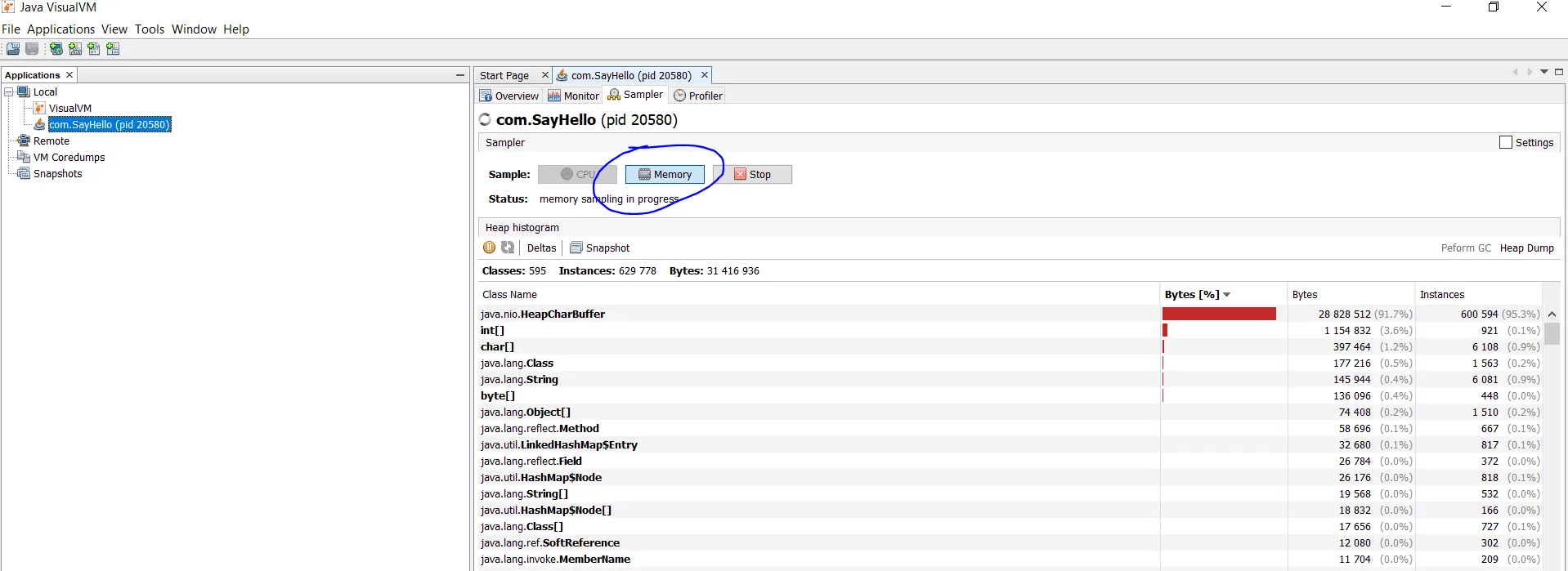This screenshot has width=1568, height=571.
Task: Click the CPU sample button
Action: (x=577, y=174)
